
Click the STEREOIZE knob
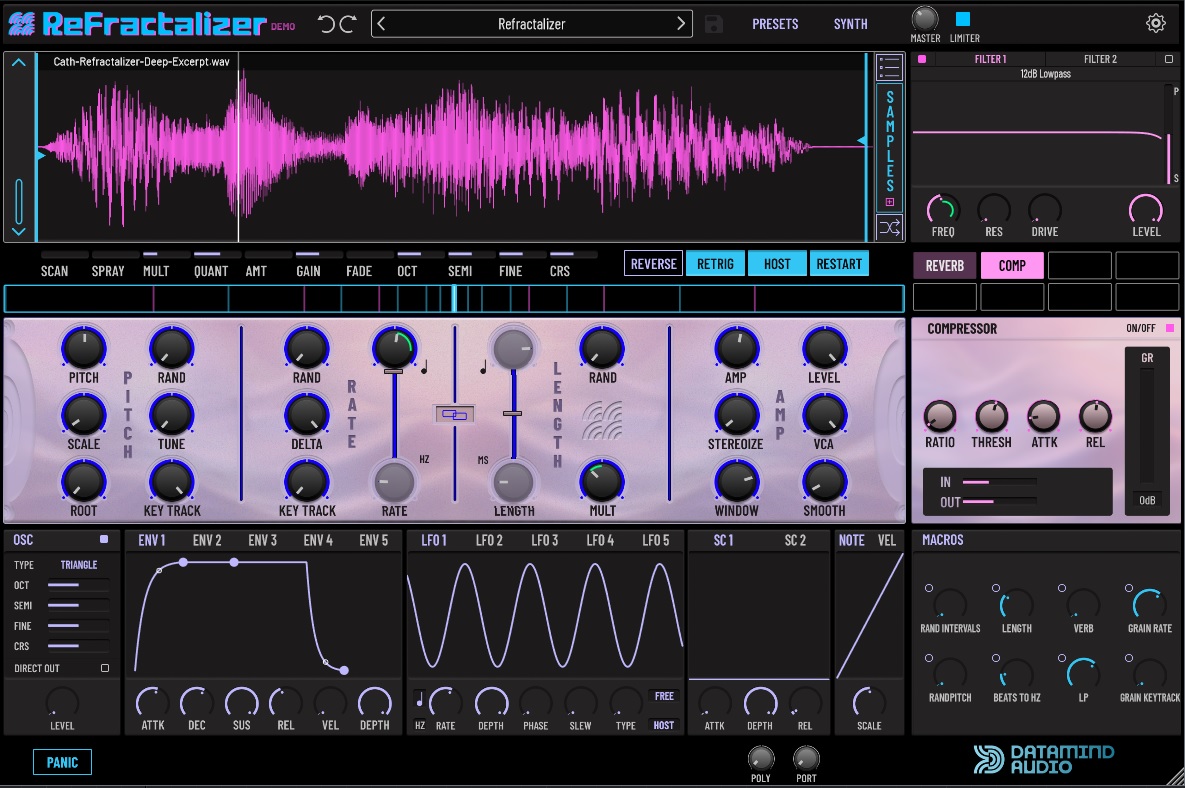tap(736, 415)
